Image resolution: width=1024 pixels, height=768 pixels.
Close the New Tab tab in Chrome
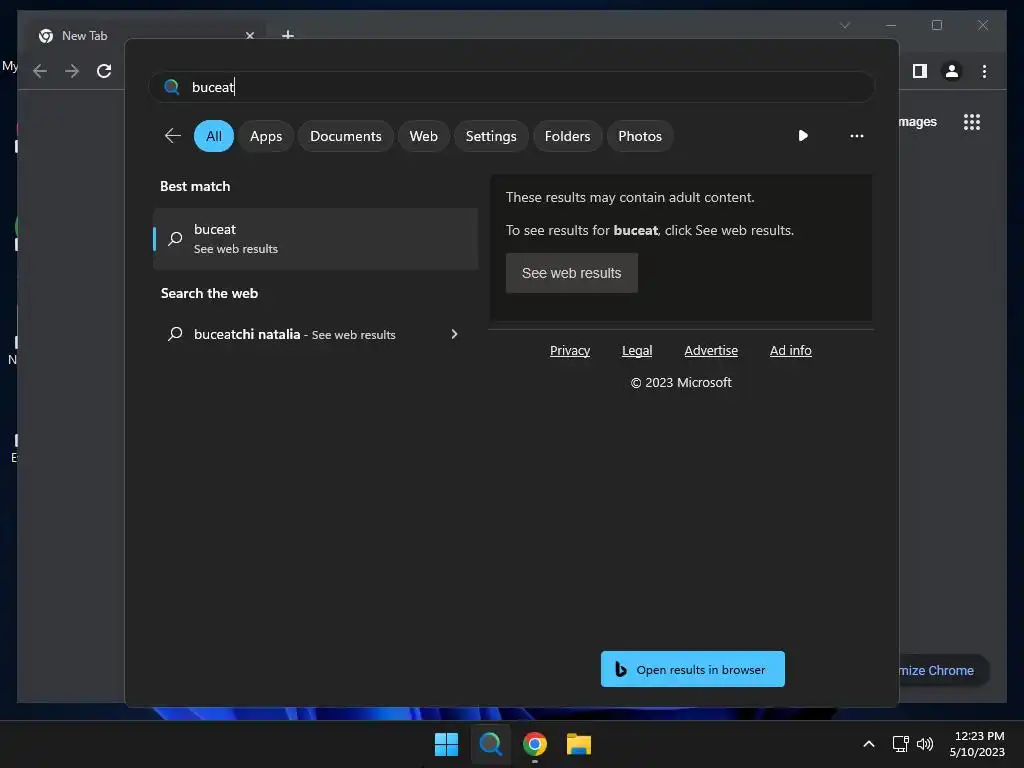coord(249,36)
